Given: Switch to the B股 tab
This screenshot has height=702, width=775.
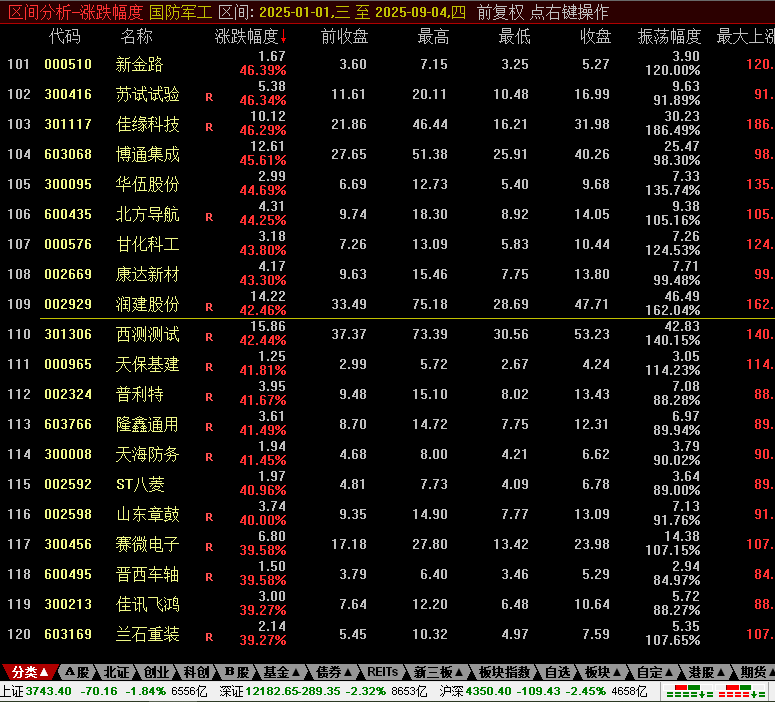Looking at the screenshot, I should tap(236, 672).
